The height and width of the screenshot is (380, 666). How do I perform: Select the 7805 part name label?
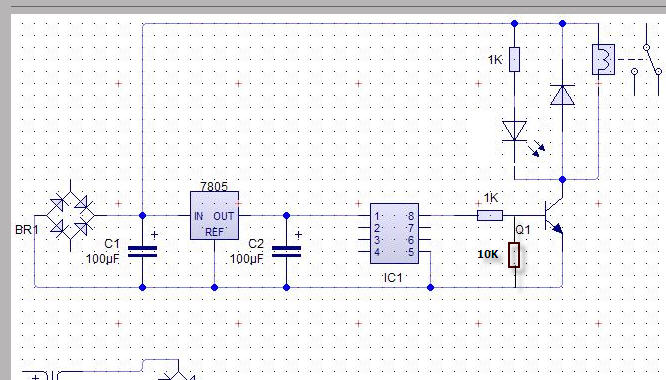tap(214, 186)
